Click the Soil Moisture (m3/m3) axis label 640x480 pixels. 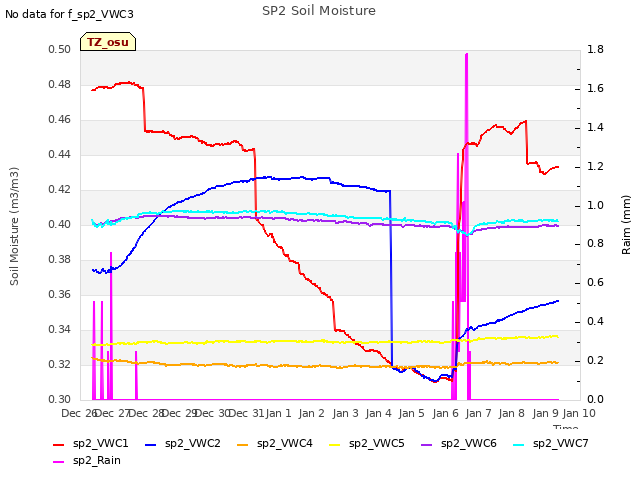click(14, 226)
